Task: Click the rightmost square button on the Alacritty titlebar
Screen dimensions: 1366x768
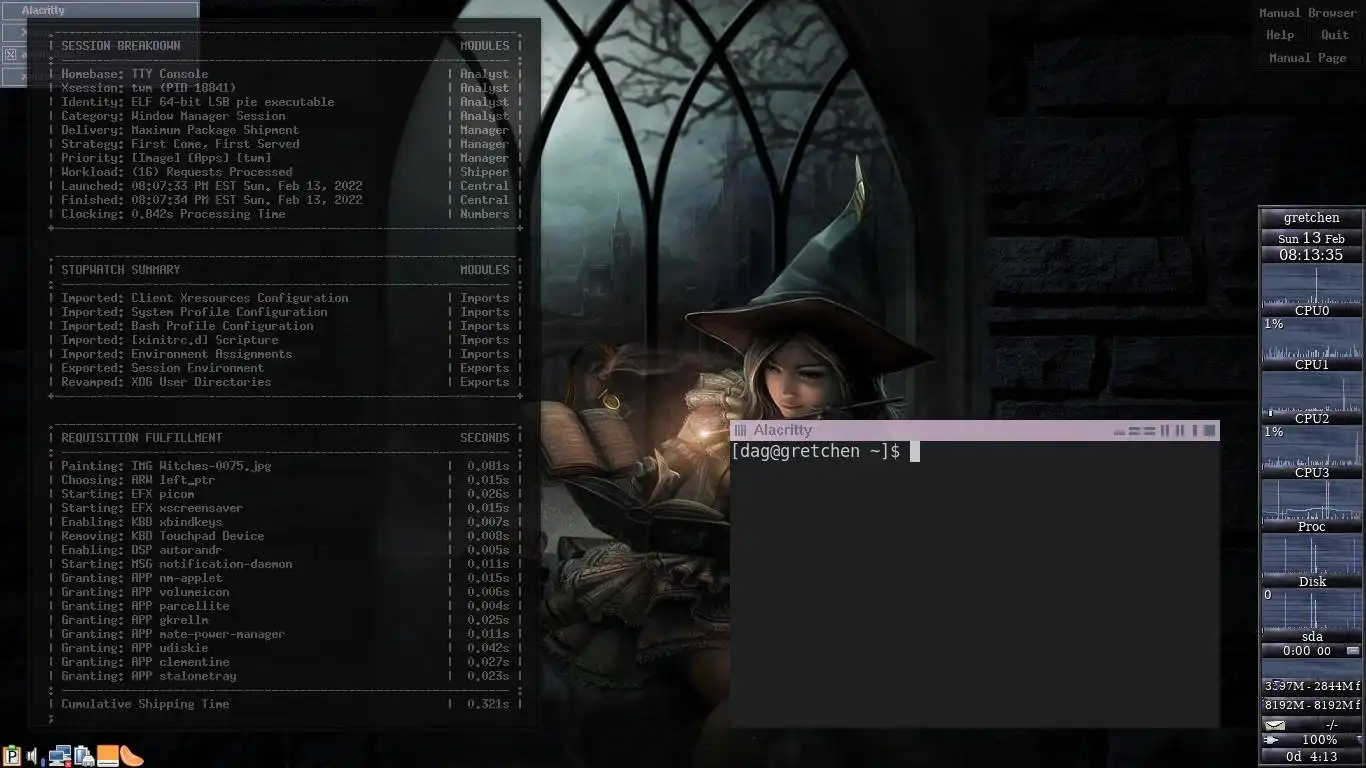Action: tap(1209, 430)
